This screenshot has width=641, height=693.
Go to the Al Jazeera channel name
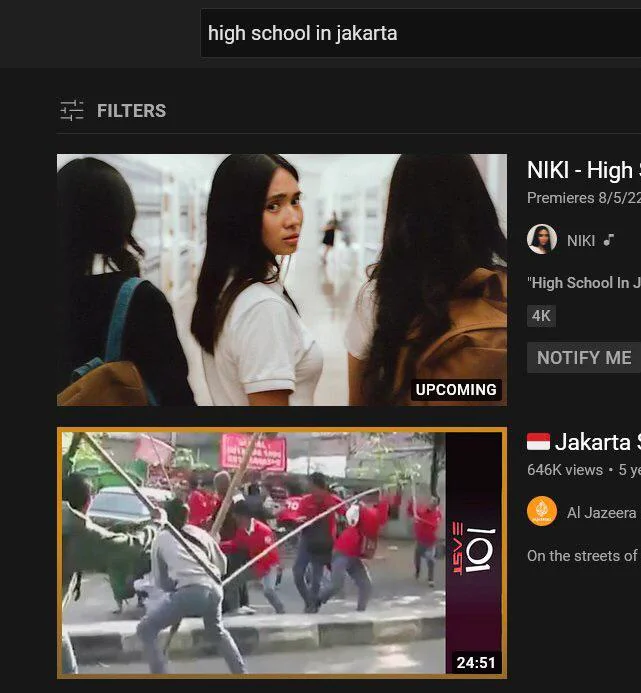602,513
